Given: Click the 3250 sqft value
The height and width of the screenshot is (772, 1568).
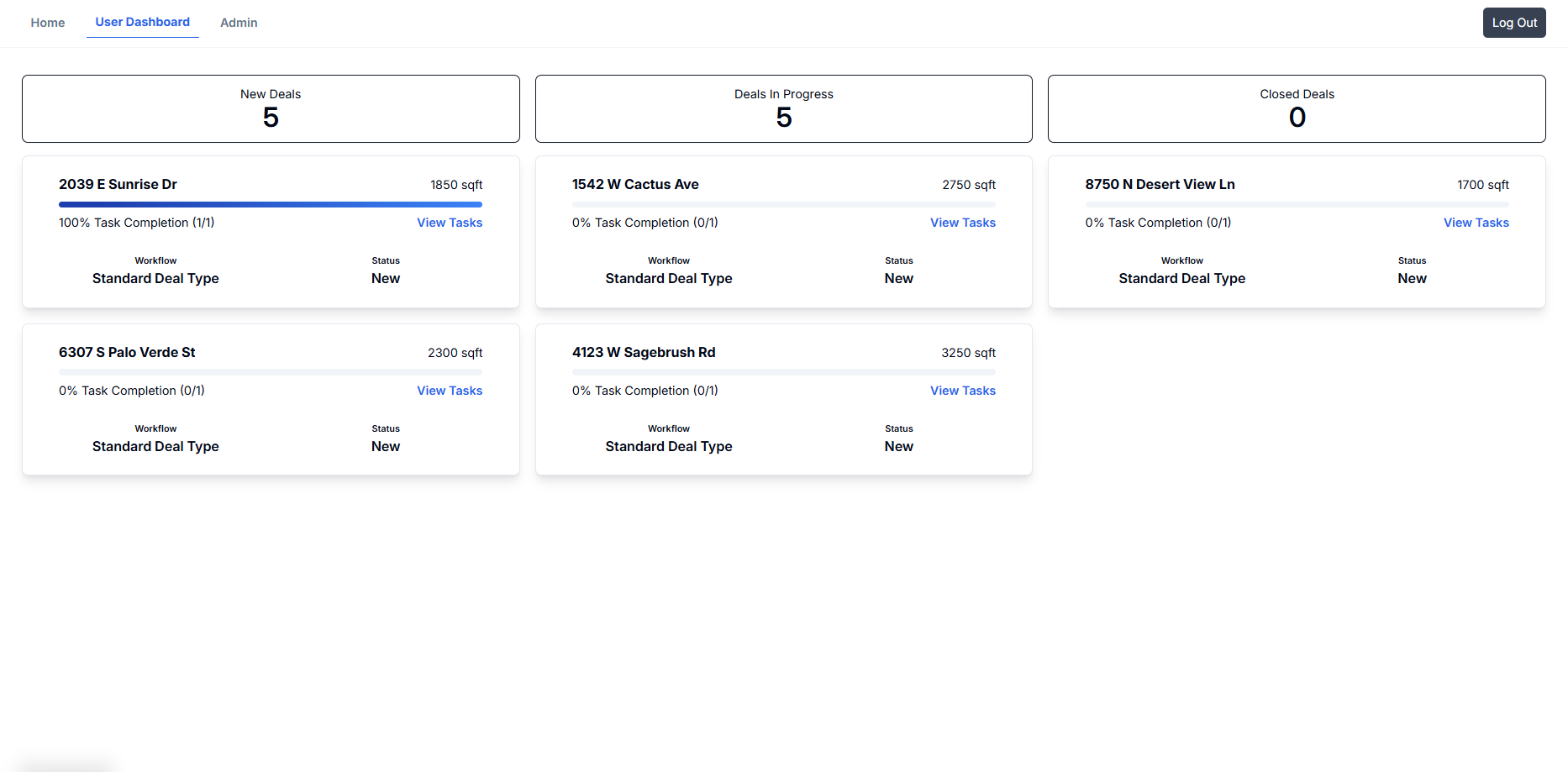Looking at the screenshot, I should [968, 353].
